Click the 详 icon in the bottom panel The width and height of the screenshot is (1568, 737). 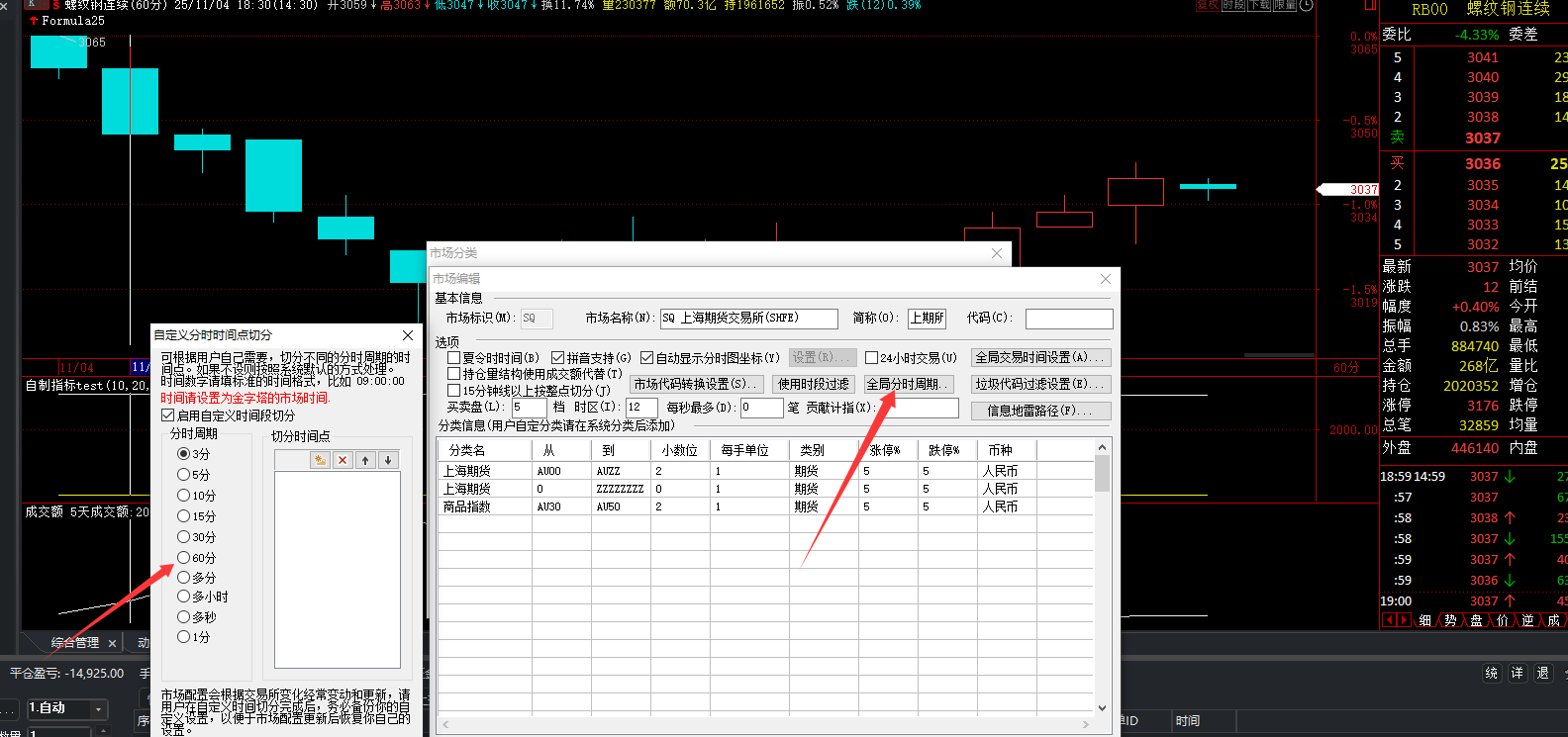(x=1518, y=673)
